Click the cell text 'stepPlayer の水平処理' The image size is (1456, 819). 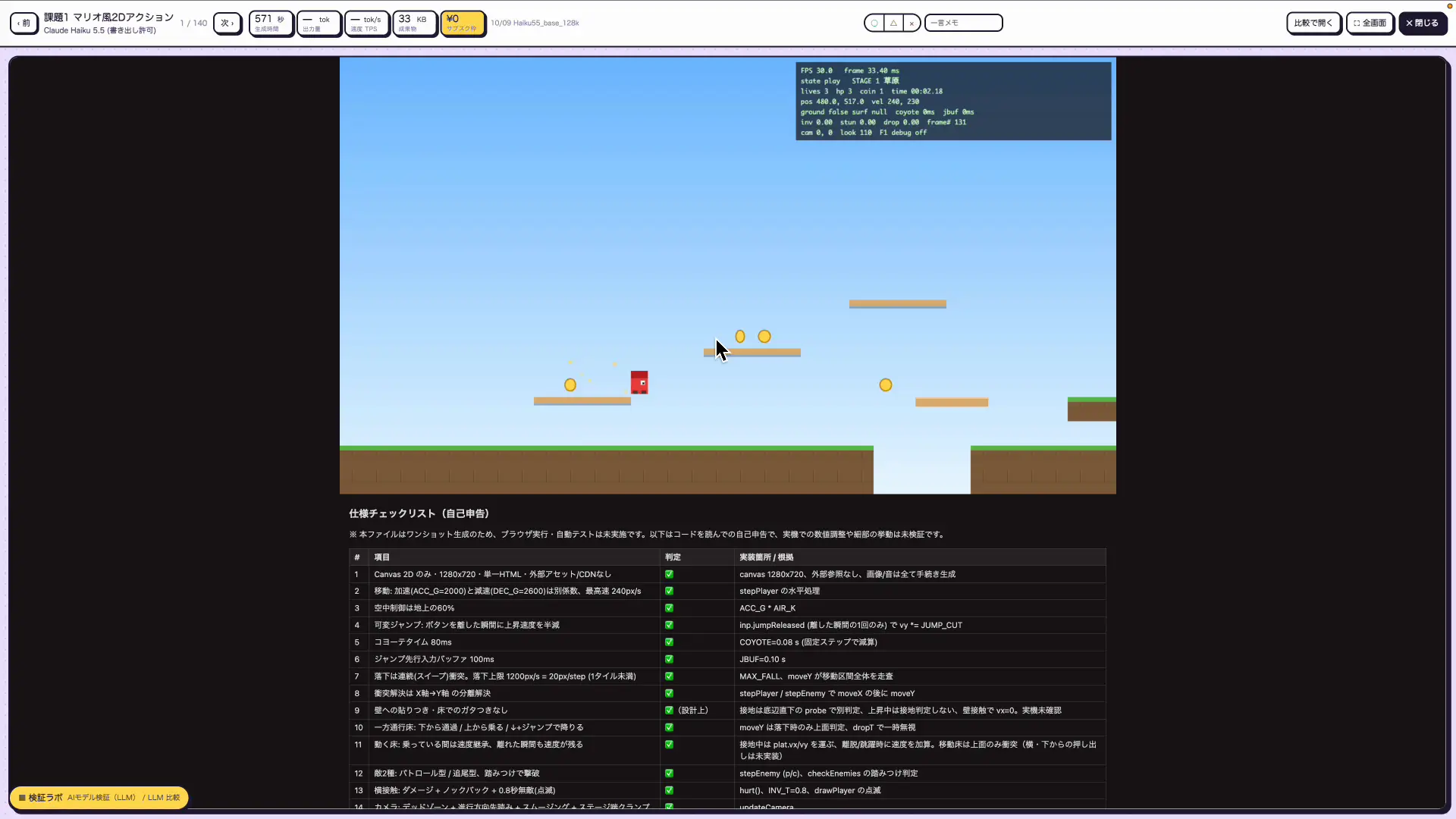coord(780,591)
